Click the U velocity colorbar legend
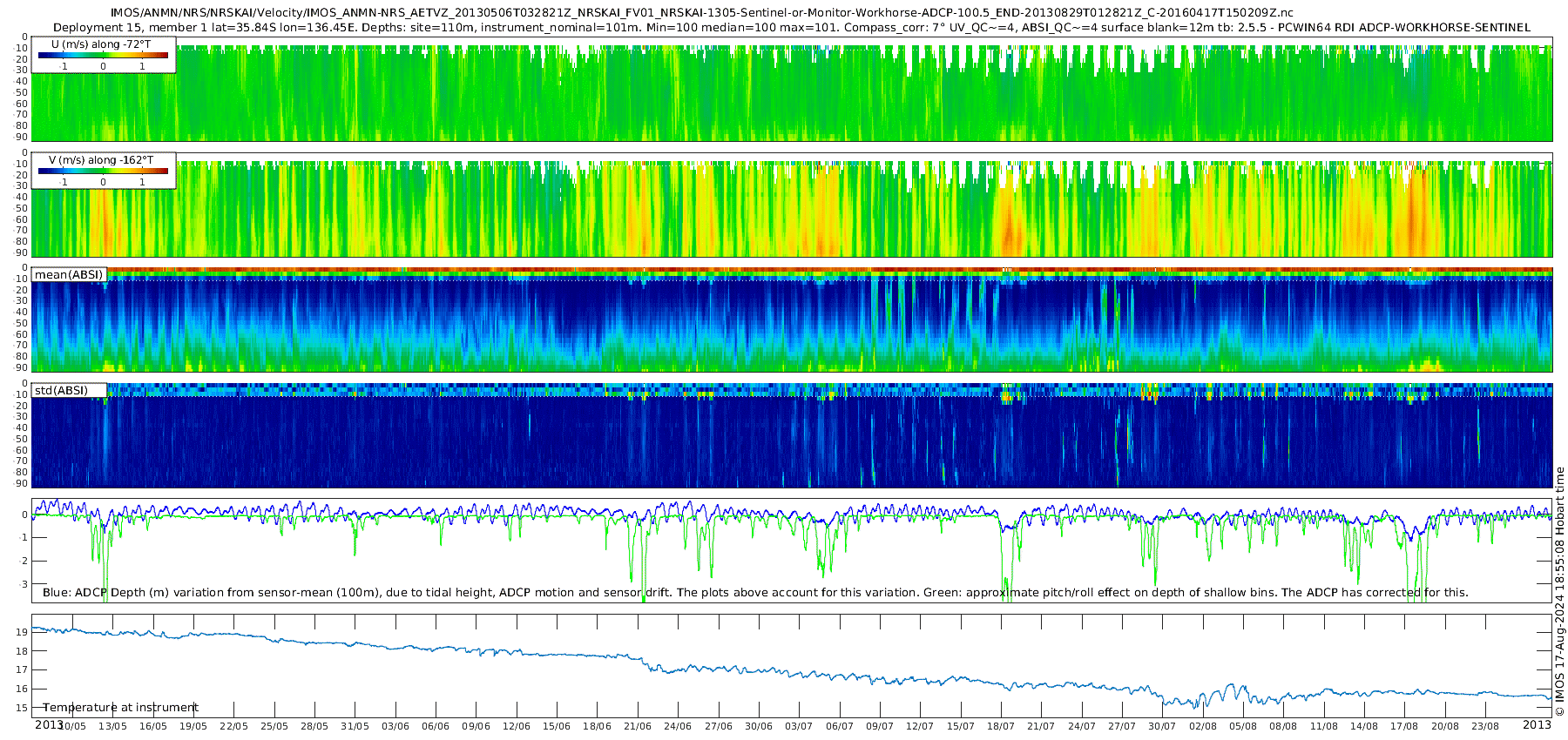Viewport: 1568px width, 740px height. [103, 56]
